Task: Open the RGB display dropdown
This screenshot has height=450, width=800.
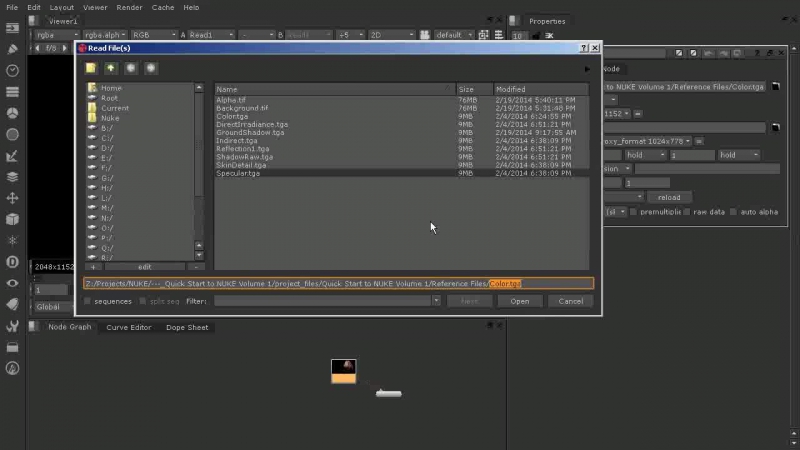Action: (154, 35)
